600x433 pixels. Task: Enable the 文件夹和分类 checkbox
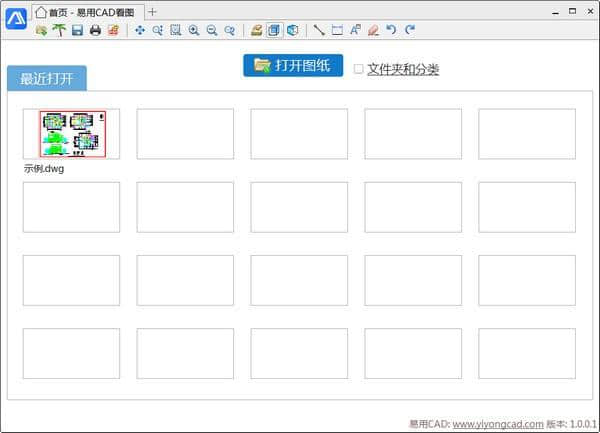coord(359,69)
